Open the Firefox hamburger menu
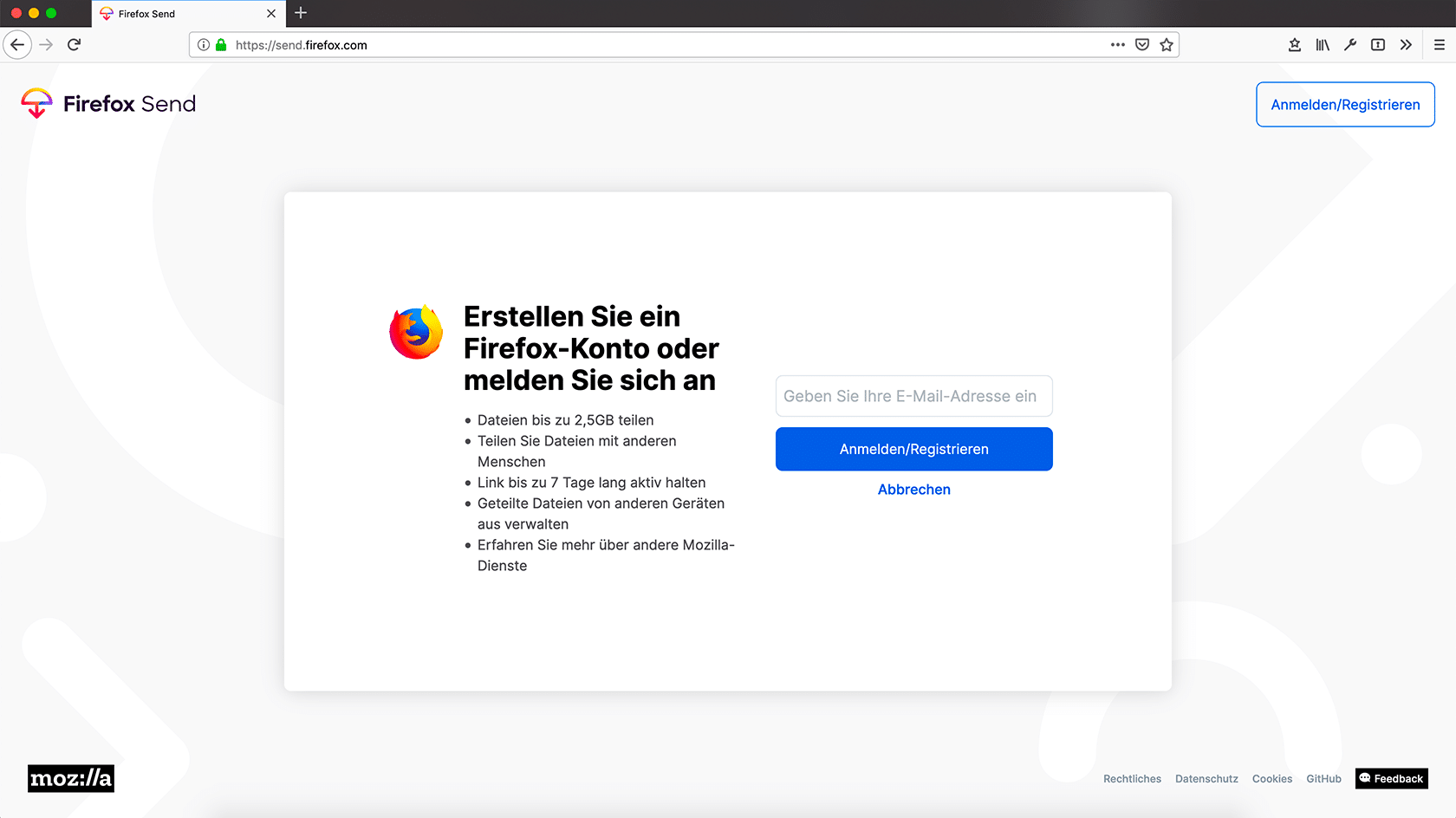1456x818 pixels. pos(1440,45)
